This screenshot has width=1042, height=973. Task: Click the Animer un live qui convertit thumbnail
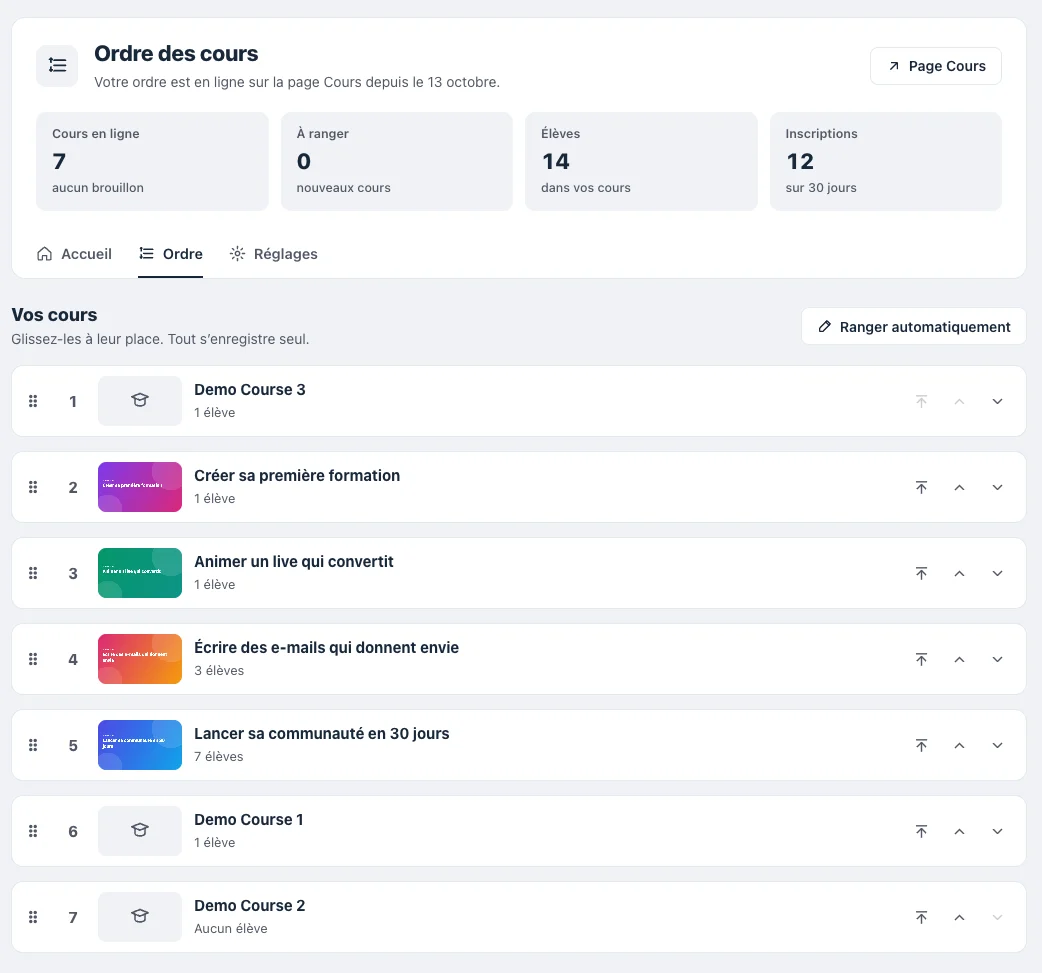(x=140, y=573)
